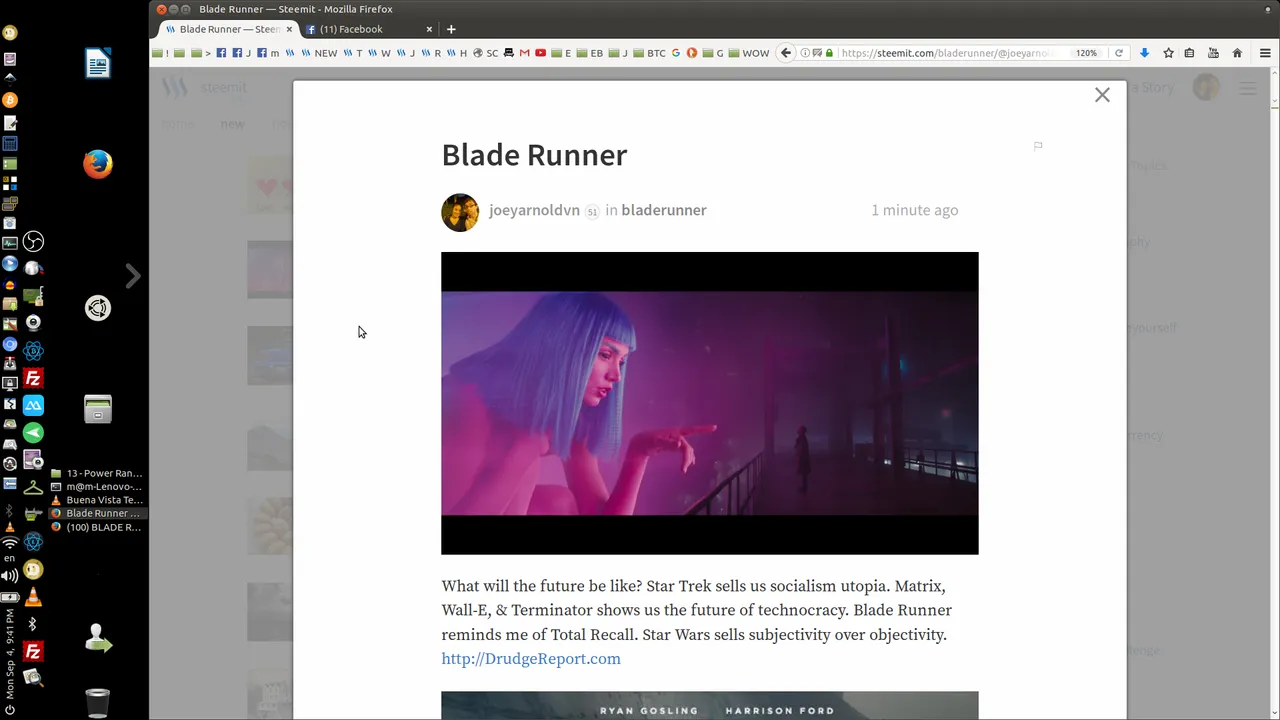The height and width of the screenshot is (720, 1280).
Task: Open a new browser tab
Action: click(x=451, y=29)
